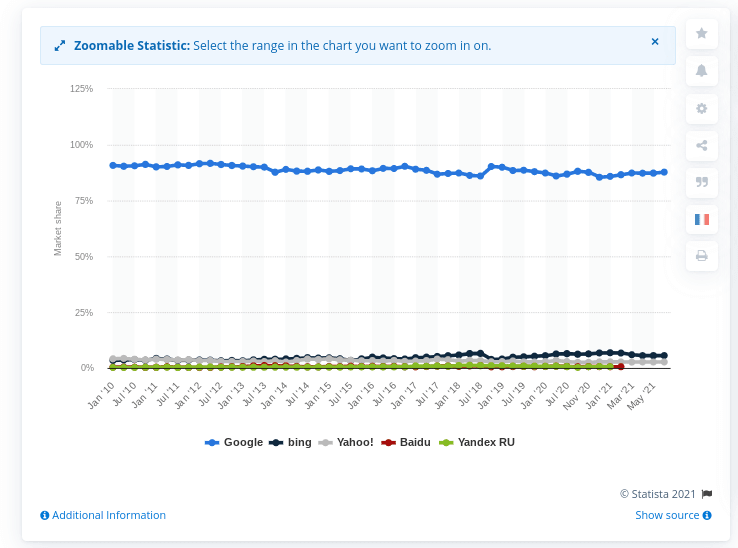This screenshot has height=548, width=738.
Task: Close the Zoomable Statistic banner
Action: pos(655,42)
